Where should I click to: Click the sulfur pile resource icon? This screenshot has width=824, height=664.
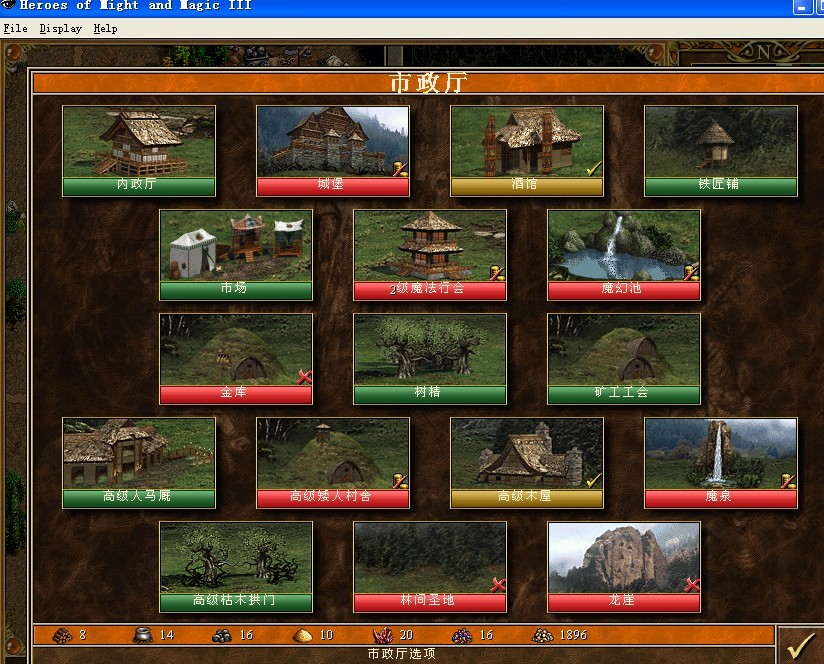click(x=302, y=636)
